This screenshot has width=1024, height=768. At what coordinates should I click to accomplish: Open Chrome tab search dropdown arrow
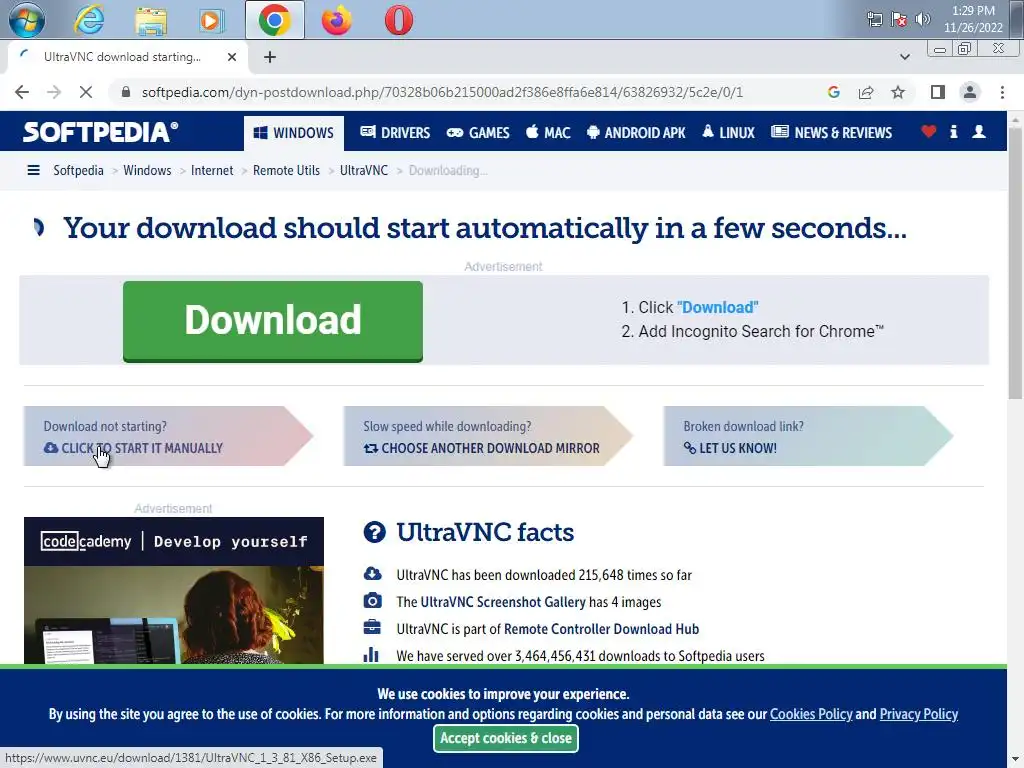pyautogui.click(x=904, y=57)
